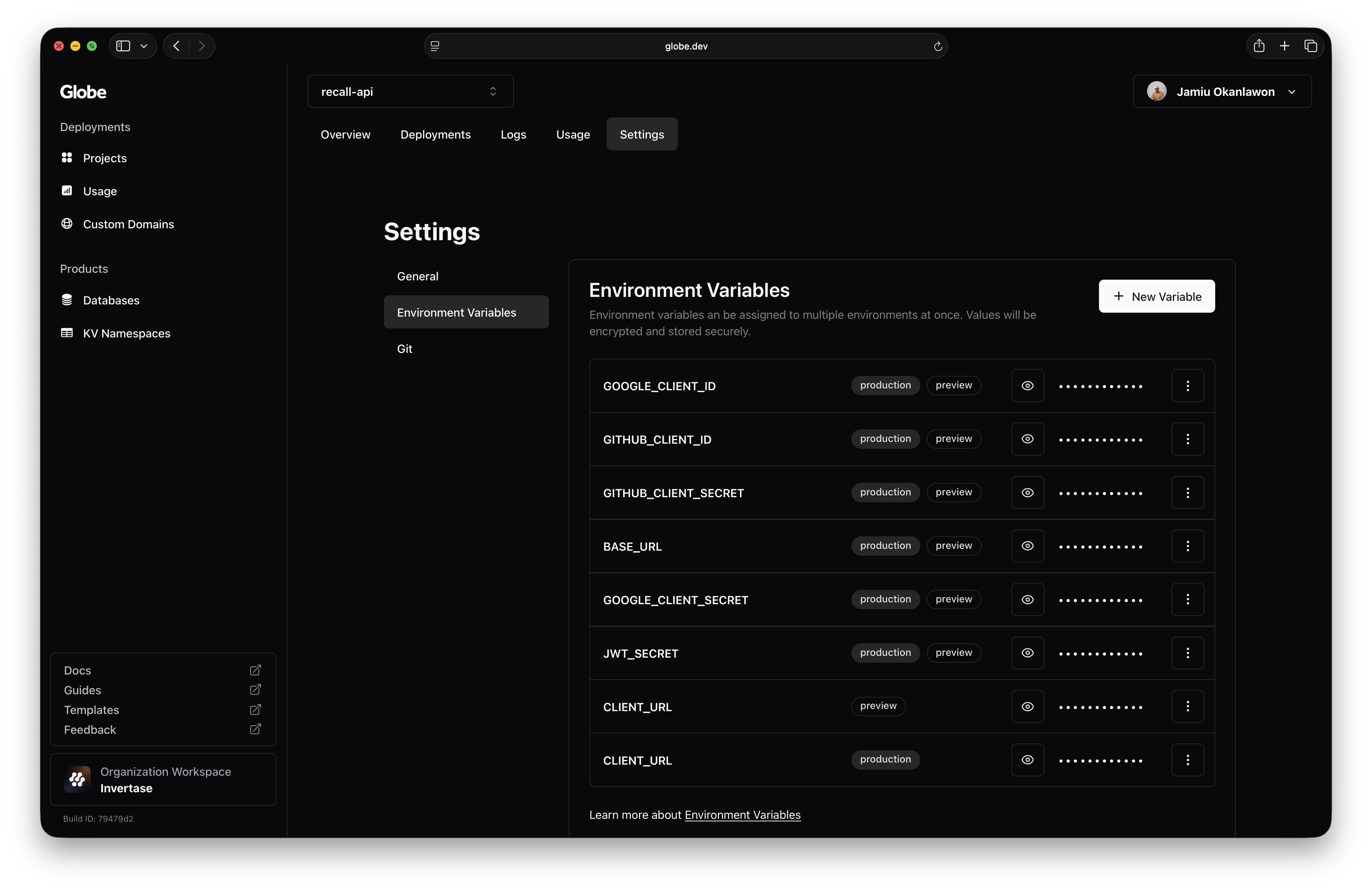Expand the browser sidebar toggle chevron
The image size is (1372, 891).
144,46
